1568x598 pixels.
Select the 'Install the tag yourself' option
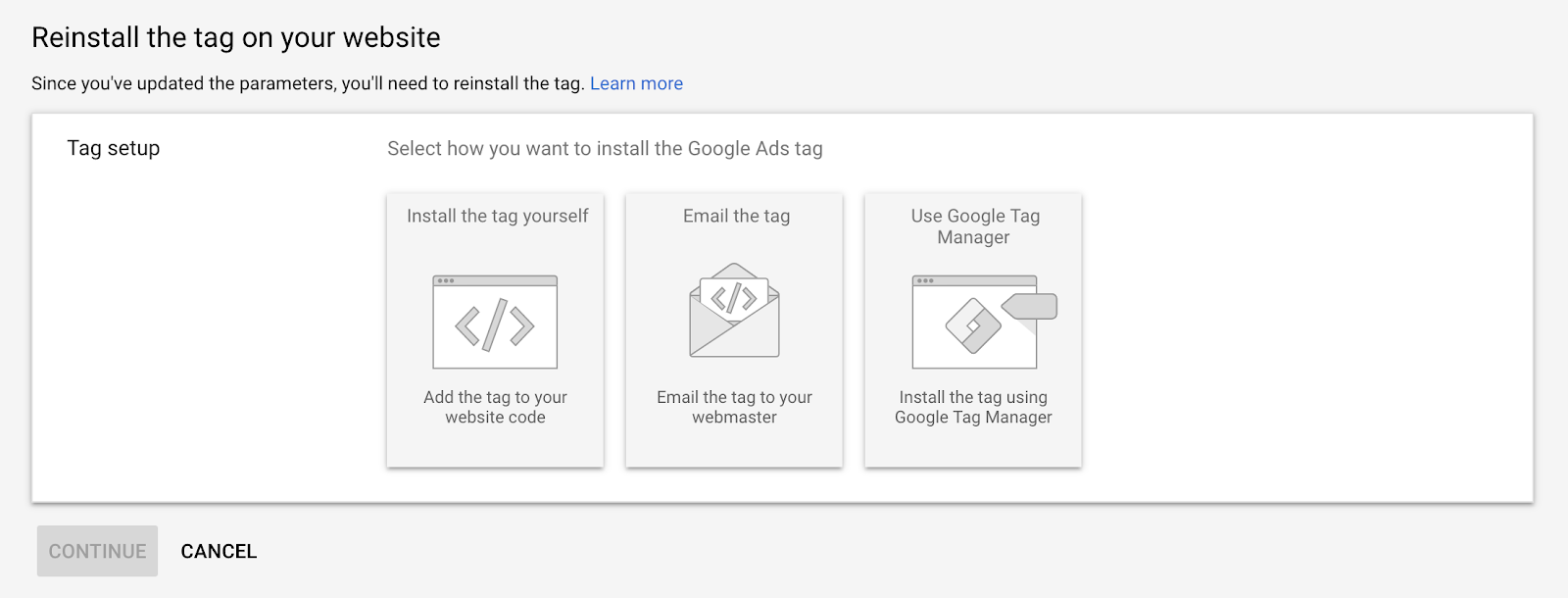[497, 216]
